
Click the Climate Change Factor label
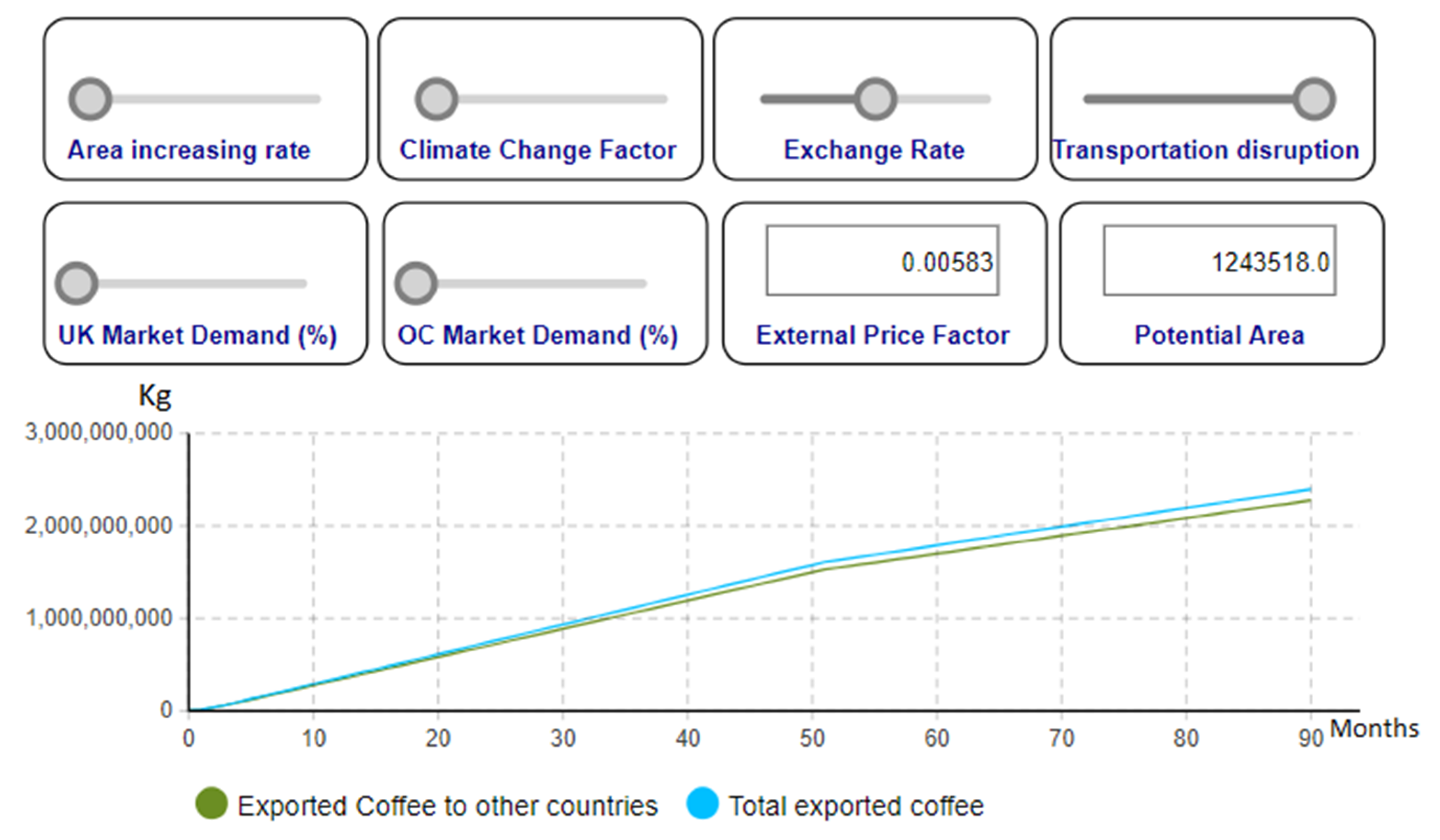[x=538, y=150]
